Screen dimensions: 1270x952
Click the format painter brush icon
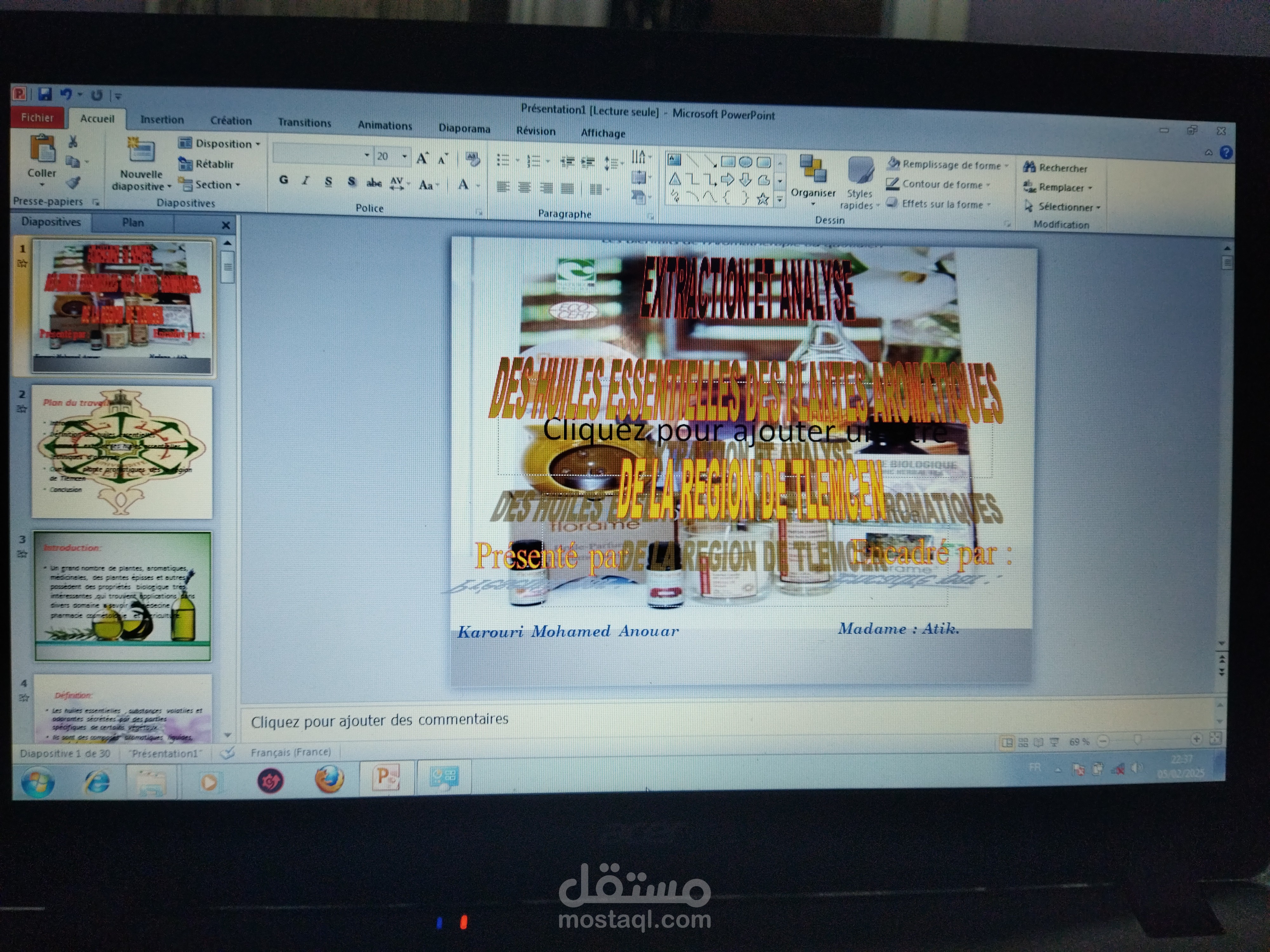[x=73, y=182]
